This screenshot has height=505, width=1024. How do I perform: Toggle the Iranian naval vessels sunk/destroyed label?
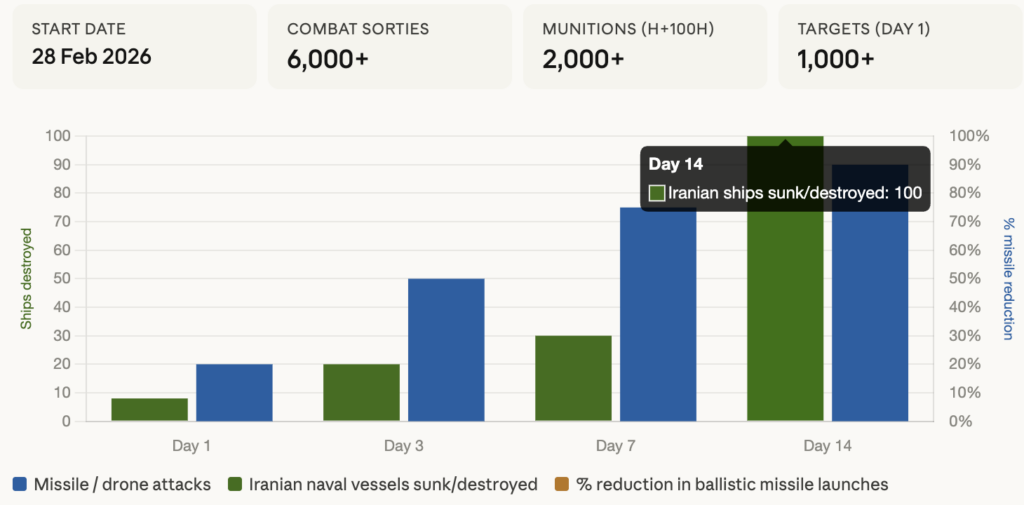(x=393, y=485)
